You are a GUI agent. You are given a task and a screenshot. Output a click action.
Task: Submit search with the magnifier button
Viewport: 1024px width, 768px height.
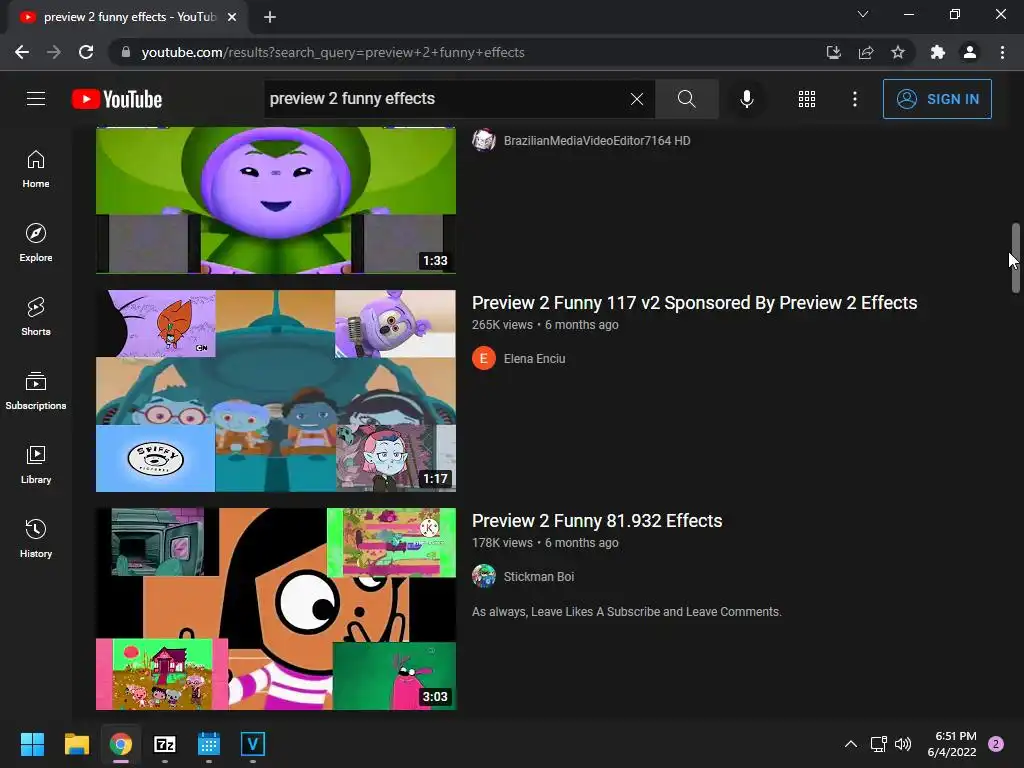coord(686,99)
